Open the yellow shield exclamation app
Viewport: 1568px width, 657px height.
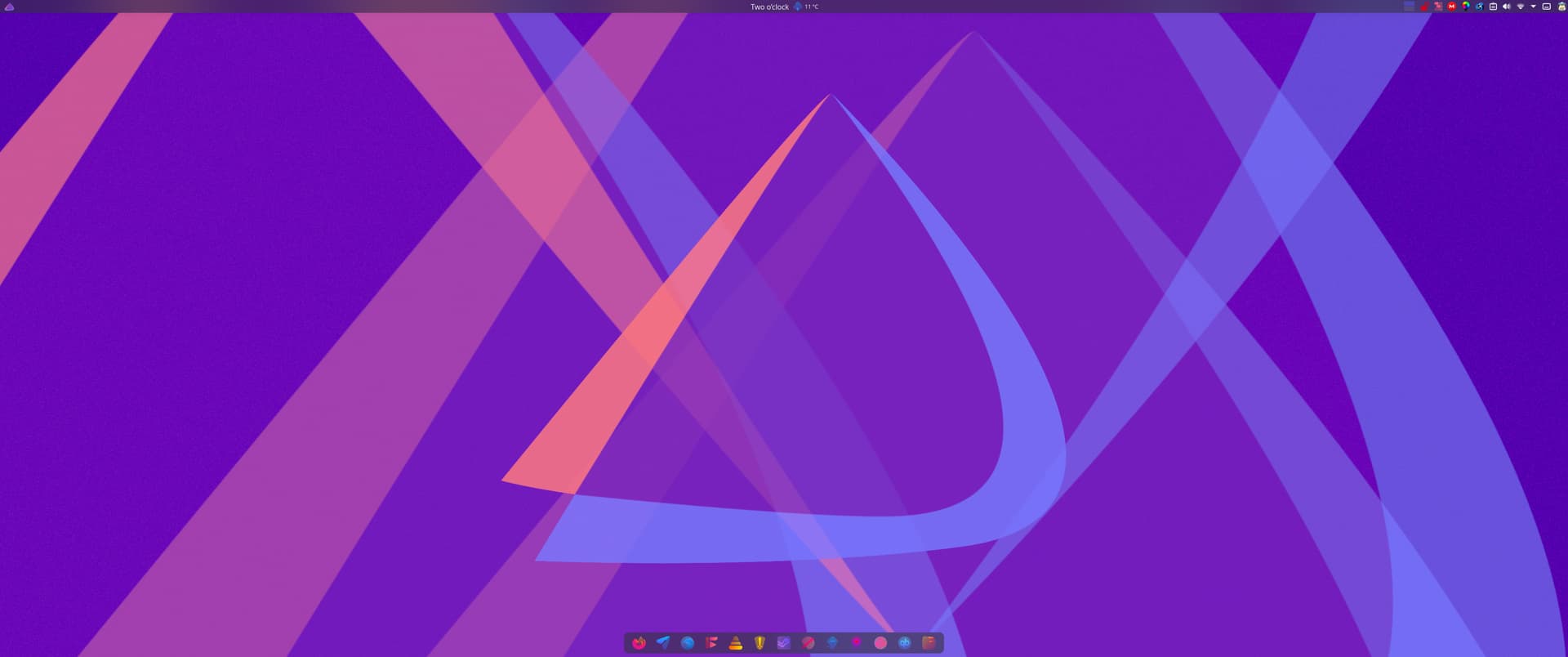[x=759, y=643]
